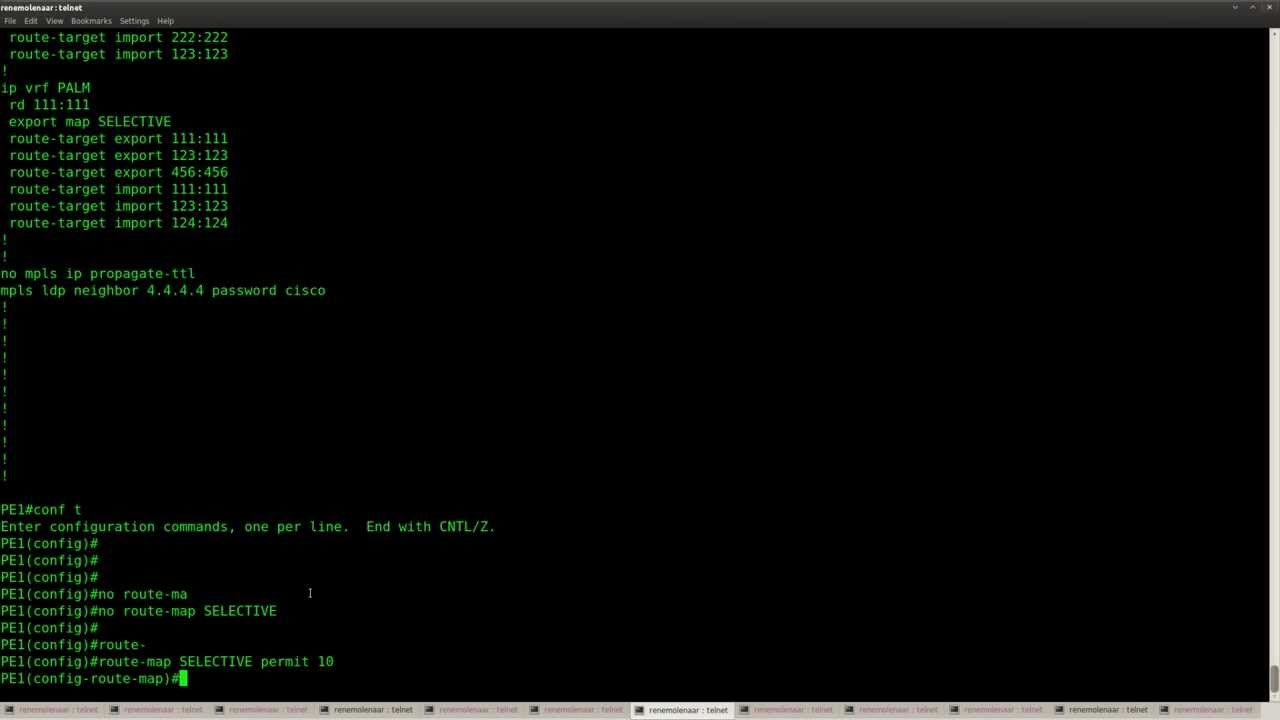Click the 'mpls ldp neighbor 4.4.4.4' line

(163, 291)
